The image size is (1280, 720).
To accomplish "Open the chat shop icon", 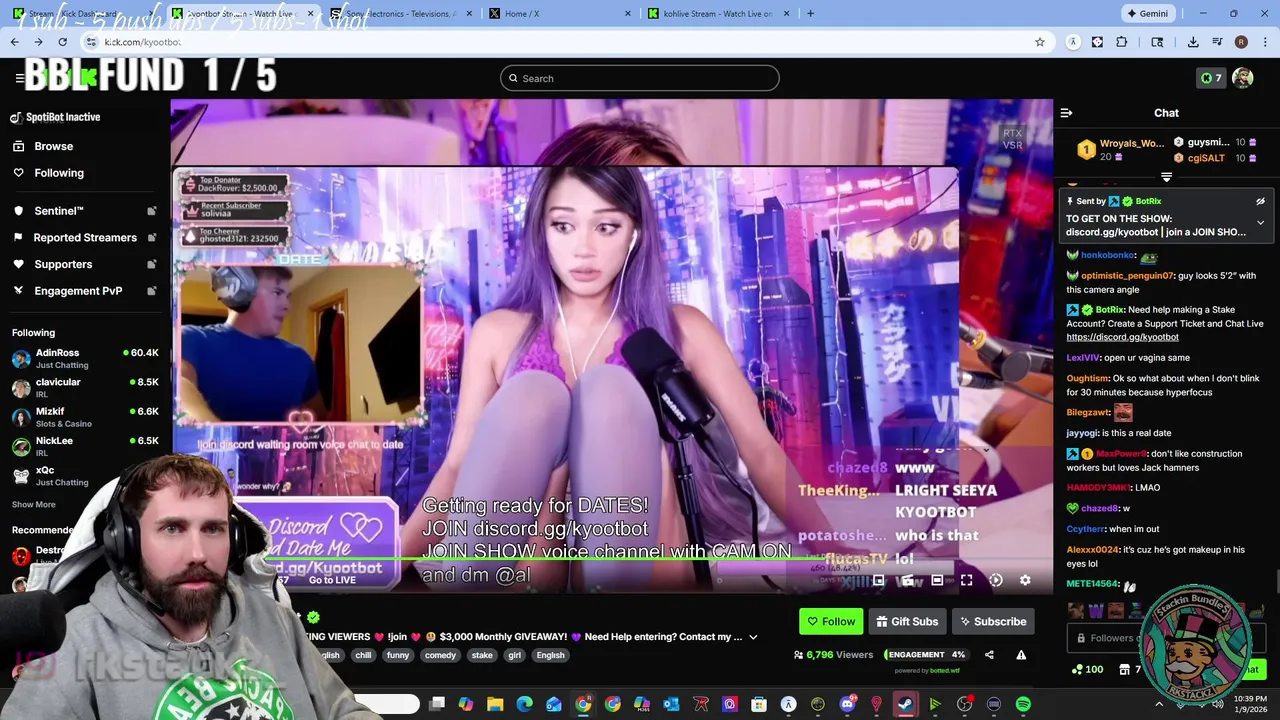I will (1124, 669).
